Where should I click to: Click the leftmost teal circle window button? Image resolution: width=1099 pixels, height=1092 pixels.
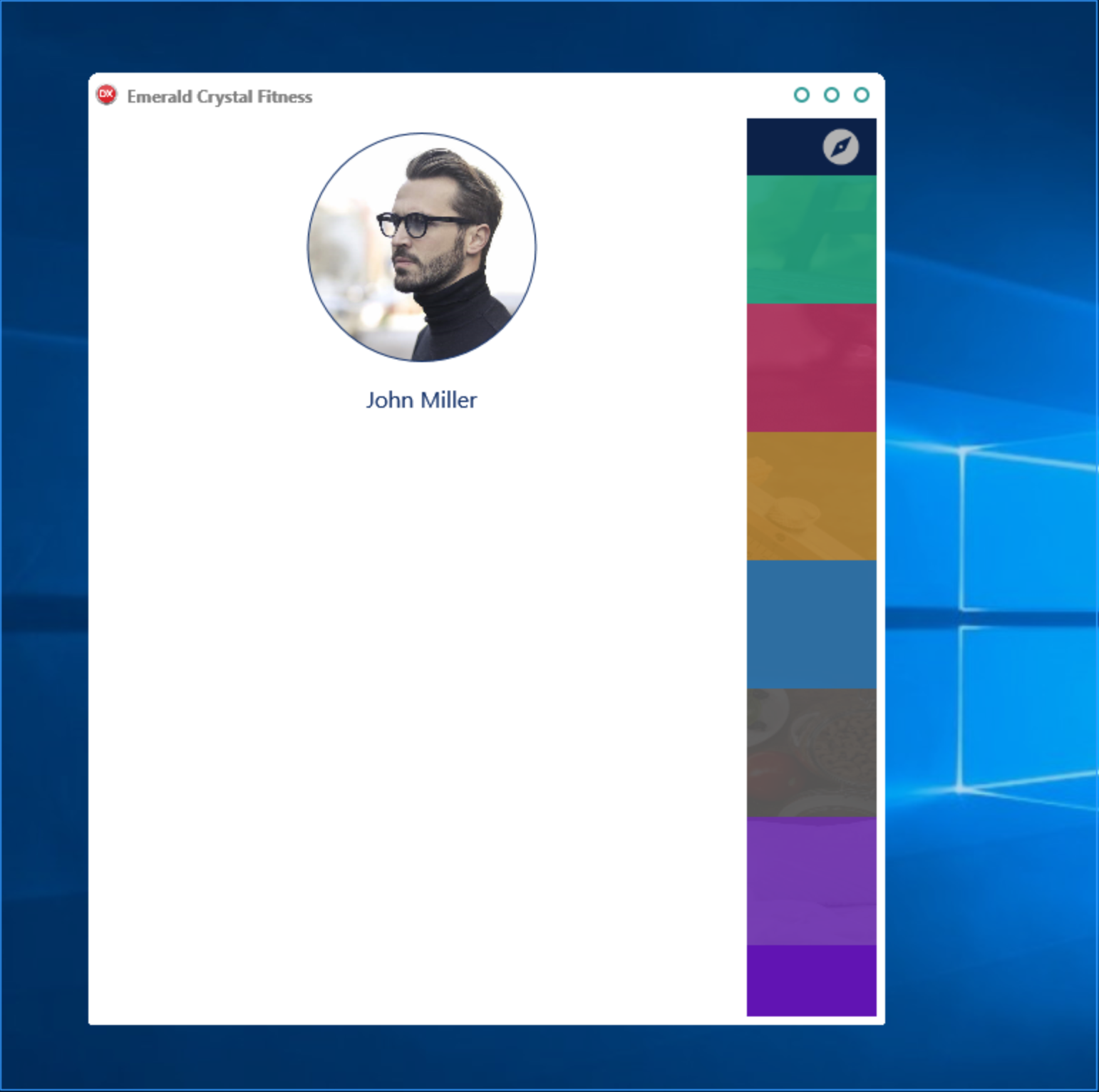[802, 95]
